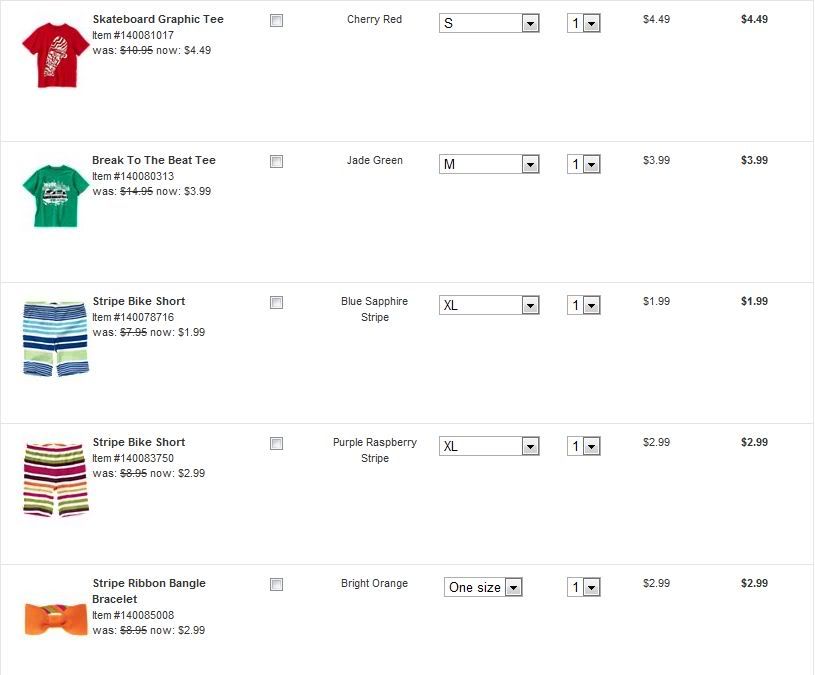This screenshot has width=815, height=675.
Task: Click the orange Ribbon Bangle Bracelet image
Action: (56, 618)
